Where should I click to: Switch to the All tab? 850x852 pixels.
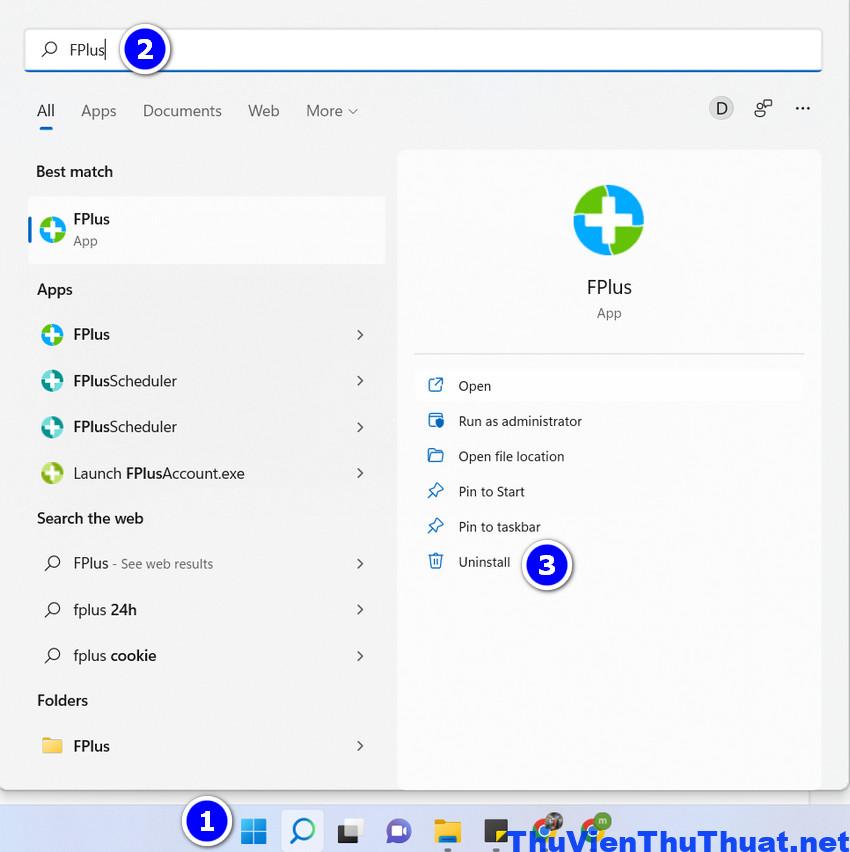click(x=46, y=111)
